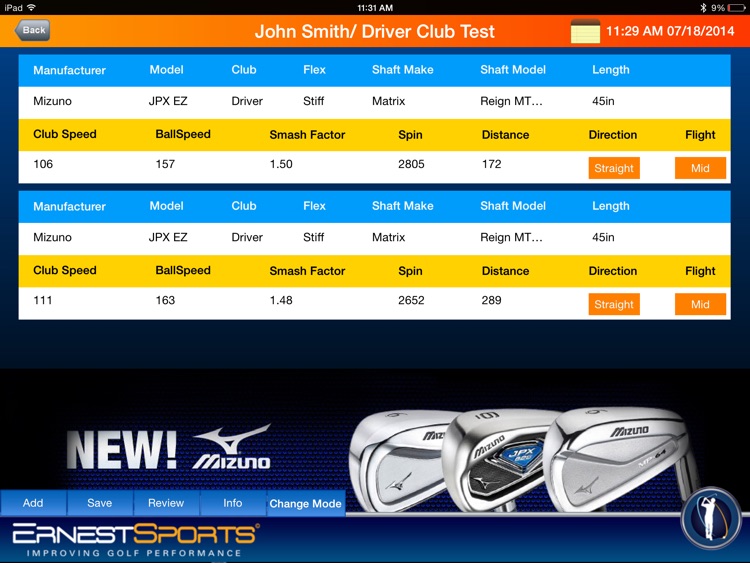Click the Add button
The width and height of the screenshot is (750, 563).
(33, 503)
